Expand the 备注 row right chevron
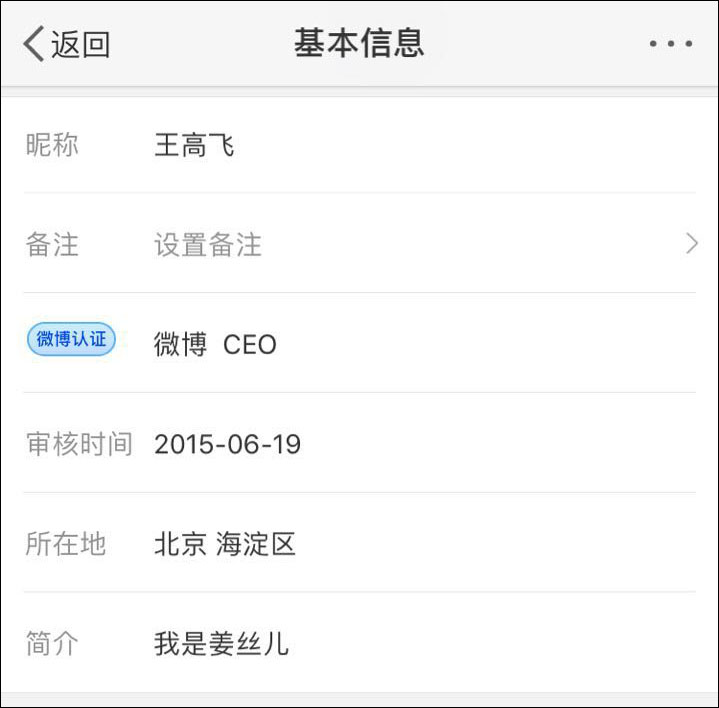Viewport: 719px width, 708px height. coord(691,244)
